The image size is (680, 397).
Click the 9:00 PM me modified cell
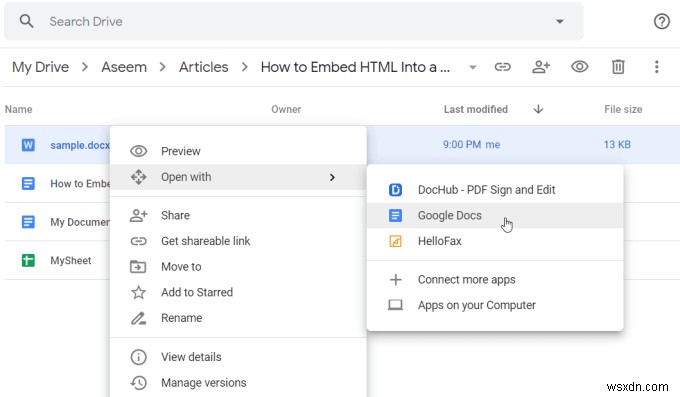pos(471,144)
